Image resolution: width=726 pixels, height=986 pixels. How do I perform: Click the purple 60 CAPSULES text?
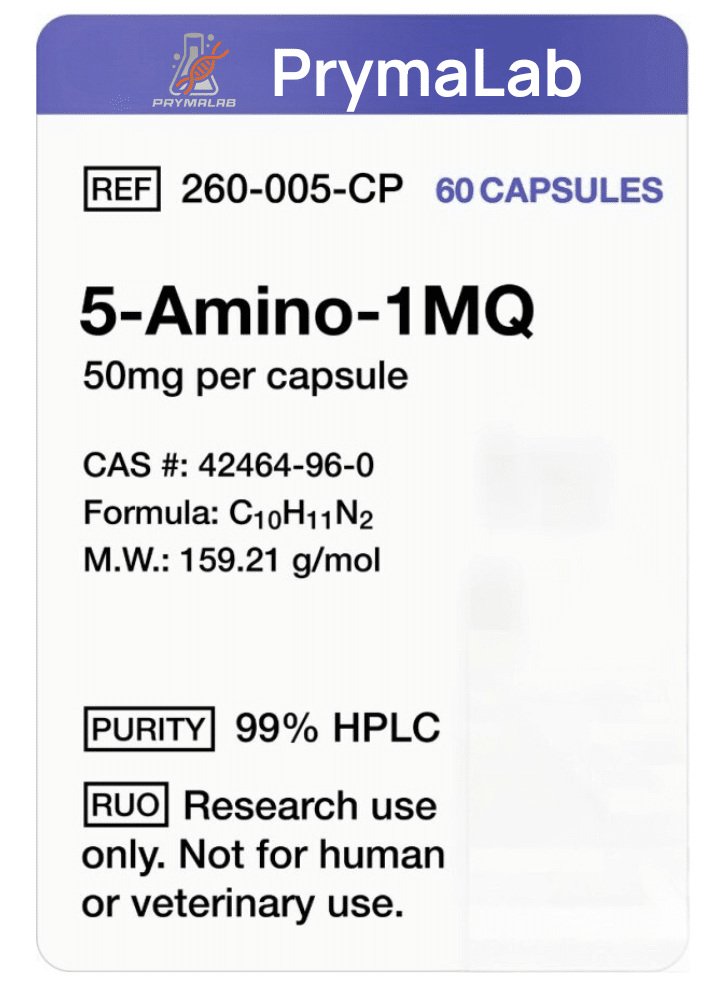pos(549,190)
